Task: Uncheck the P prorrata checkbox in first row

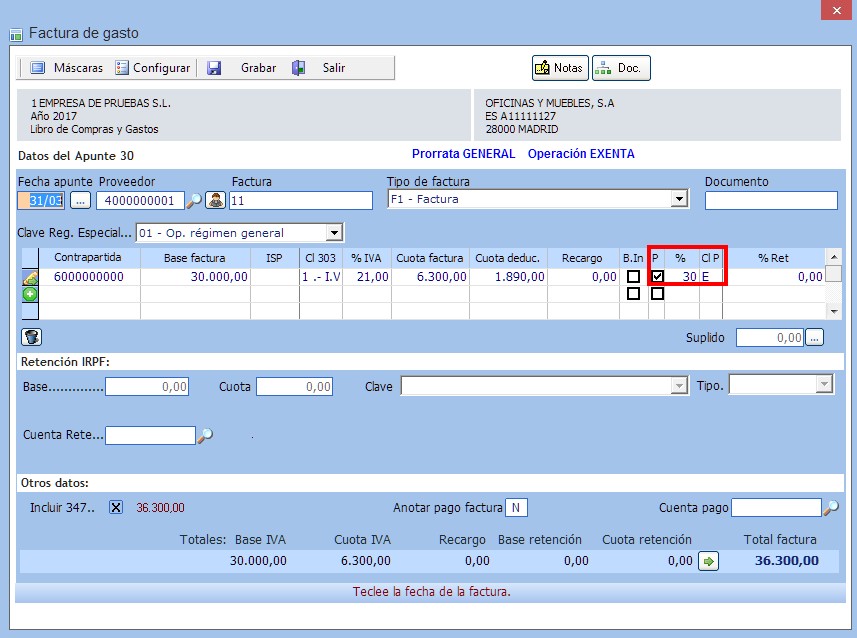Action: click(x=658, y=277)
